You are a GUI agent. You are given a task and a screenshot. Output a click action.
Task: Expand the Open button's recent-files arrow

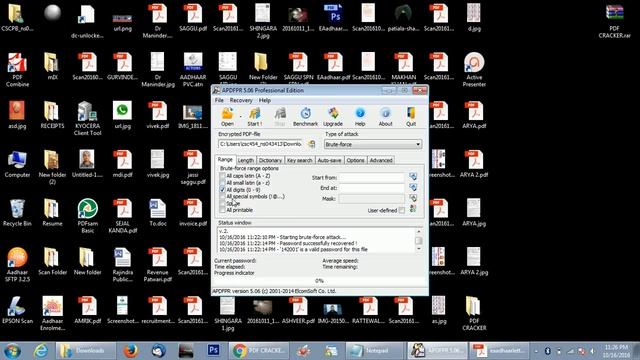click(x=240, y=117)
